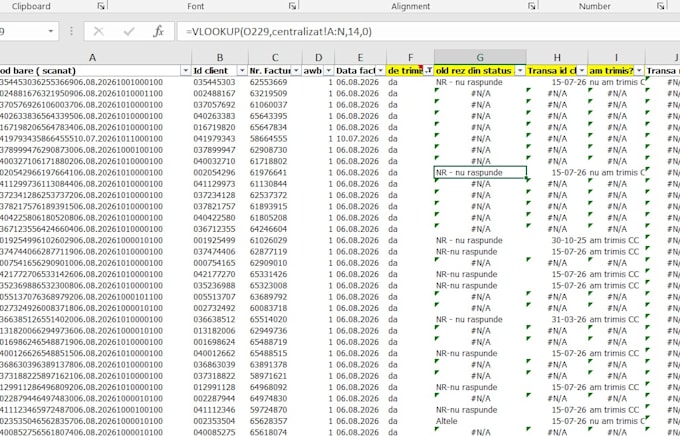Open filter dropdown for 'Data fact' column
Image resolution: width=680 pixels, height=436 pixels.
click(380, 71)
